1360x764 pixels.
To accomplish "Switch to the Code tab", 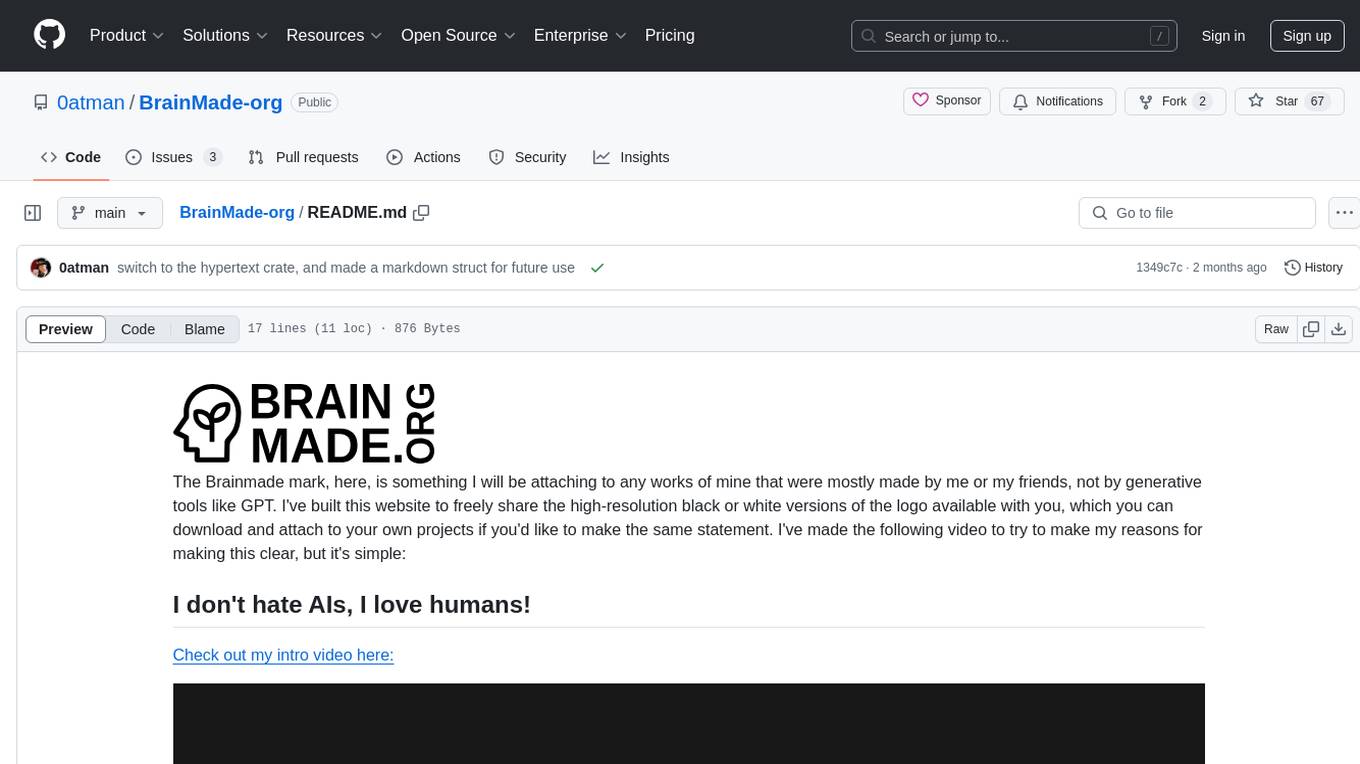I will (70, 157).
